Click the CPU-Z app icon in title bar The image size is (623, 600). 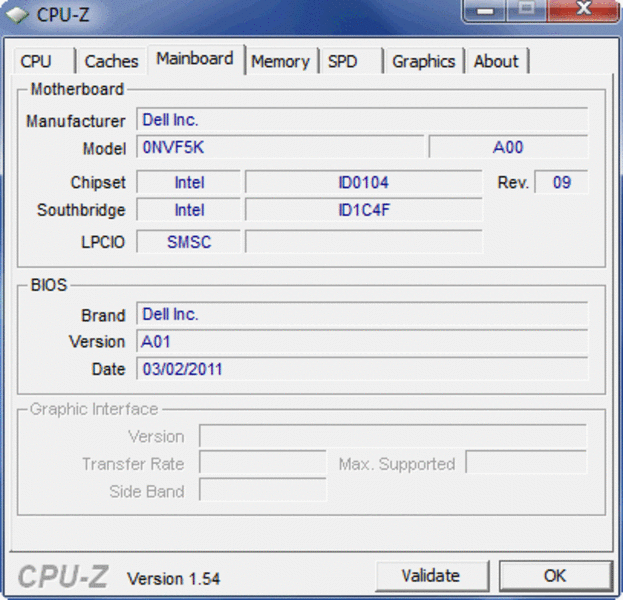point(17,15)
